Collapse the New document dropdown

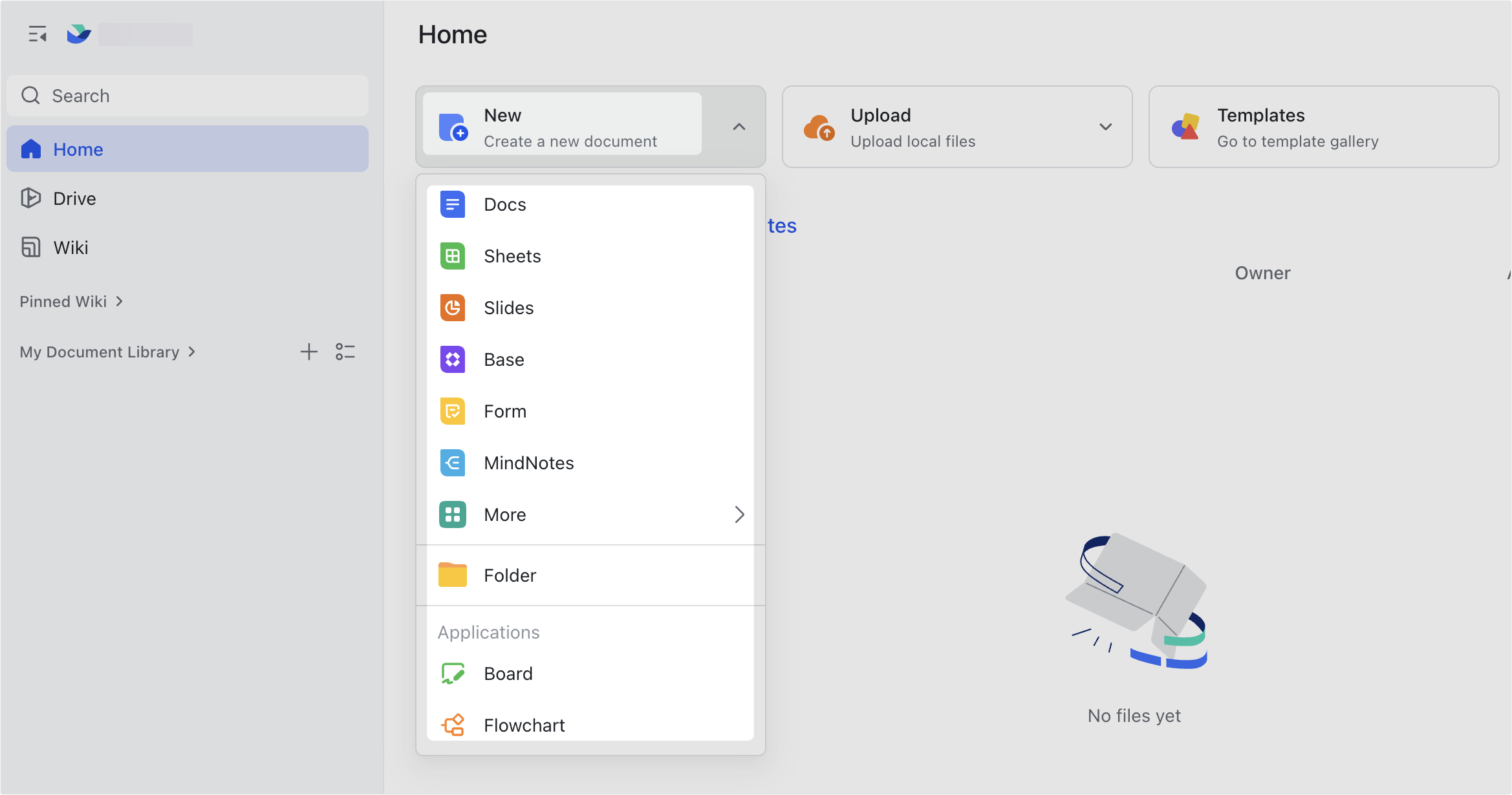tap(739, 127)
